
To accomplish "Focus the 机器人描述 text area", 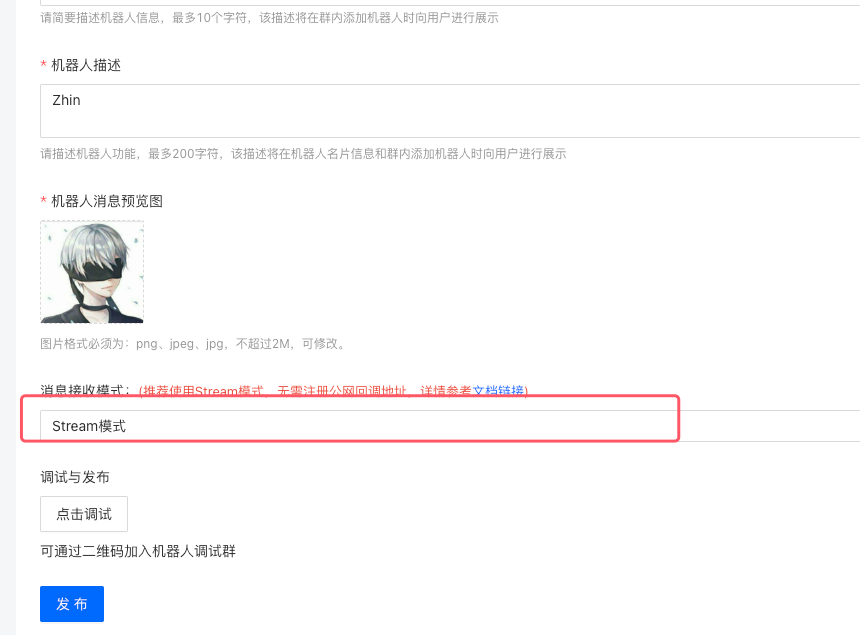I will coord(450,111).
